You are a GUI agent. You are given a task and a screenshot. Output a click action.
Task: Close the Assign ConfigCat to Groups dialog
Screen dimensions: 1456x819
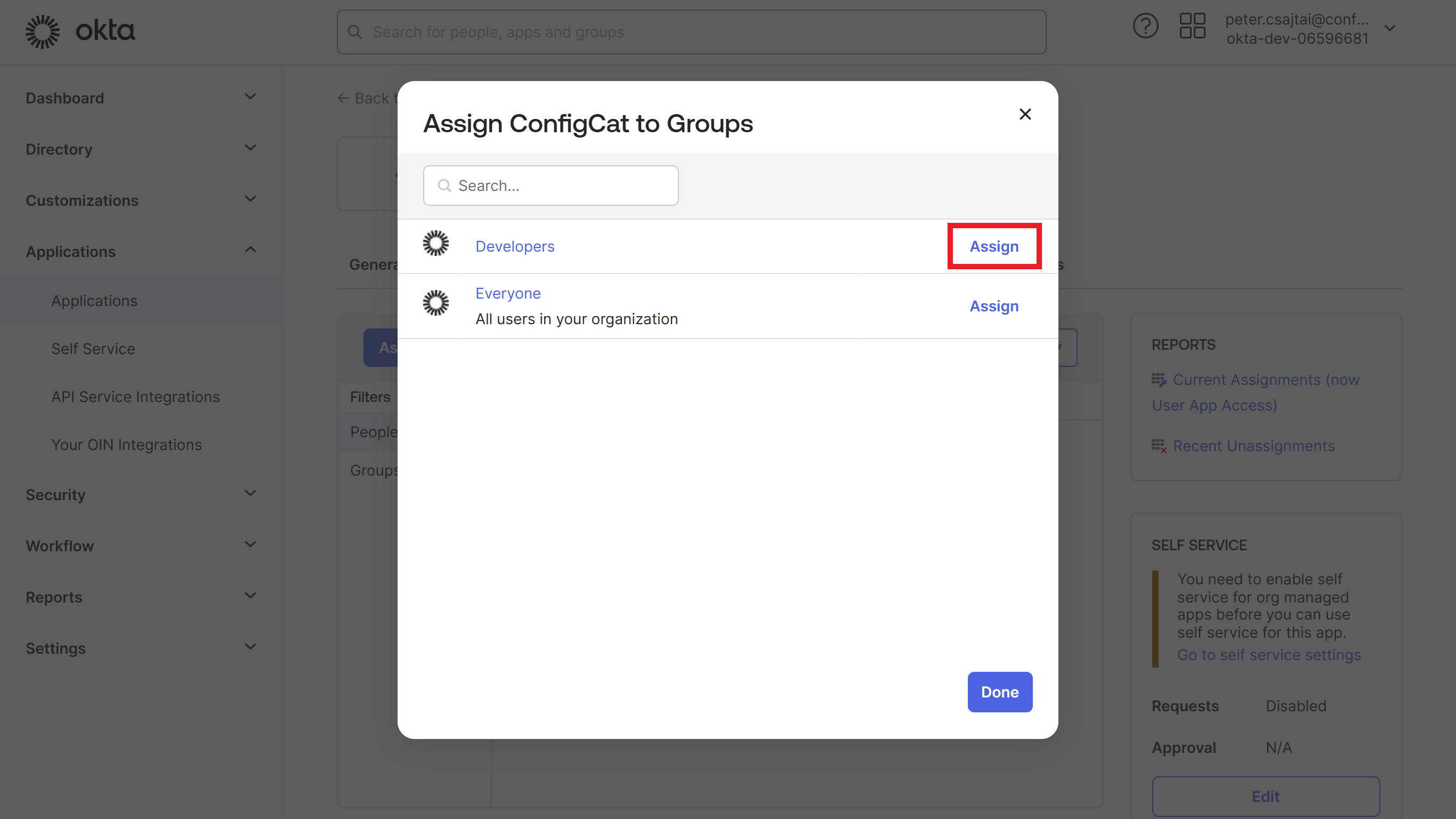click(1025, 114)
